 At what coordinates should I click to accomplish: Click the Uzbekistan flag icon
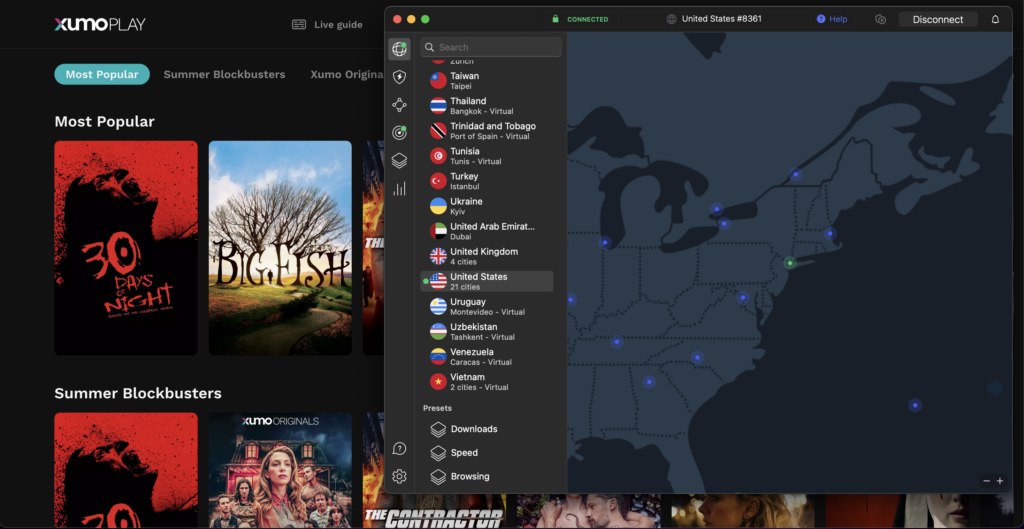point(438,331)
